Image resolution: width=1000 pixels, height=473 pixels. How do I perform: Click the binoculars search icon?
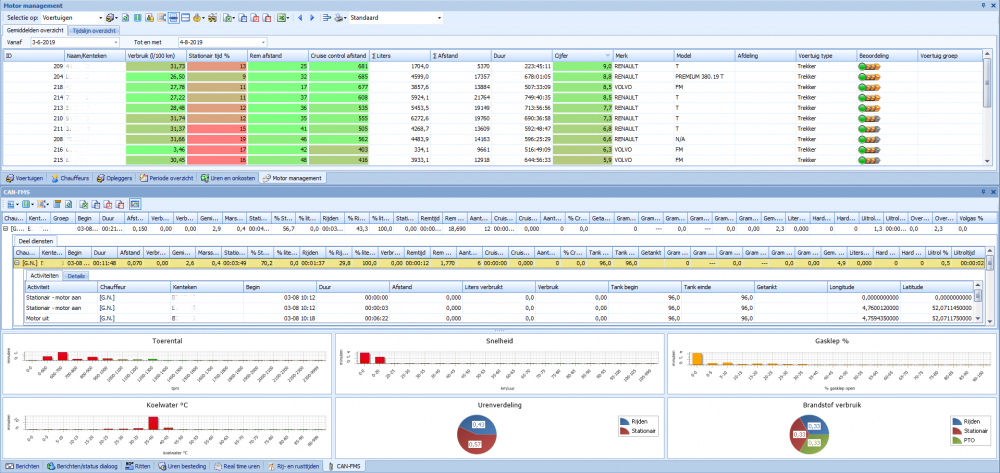[212, 18]
